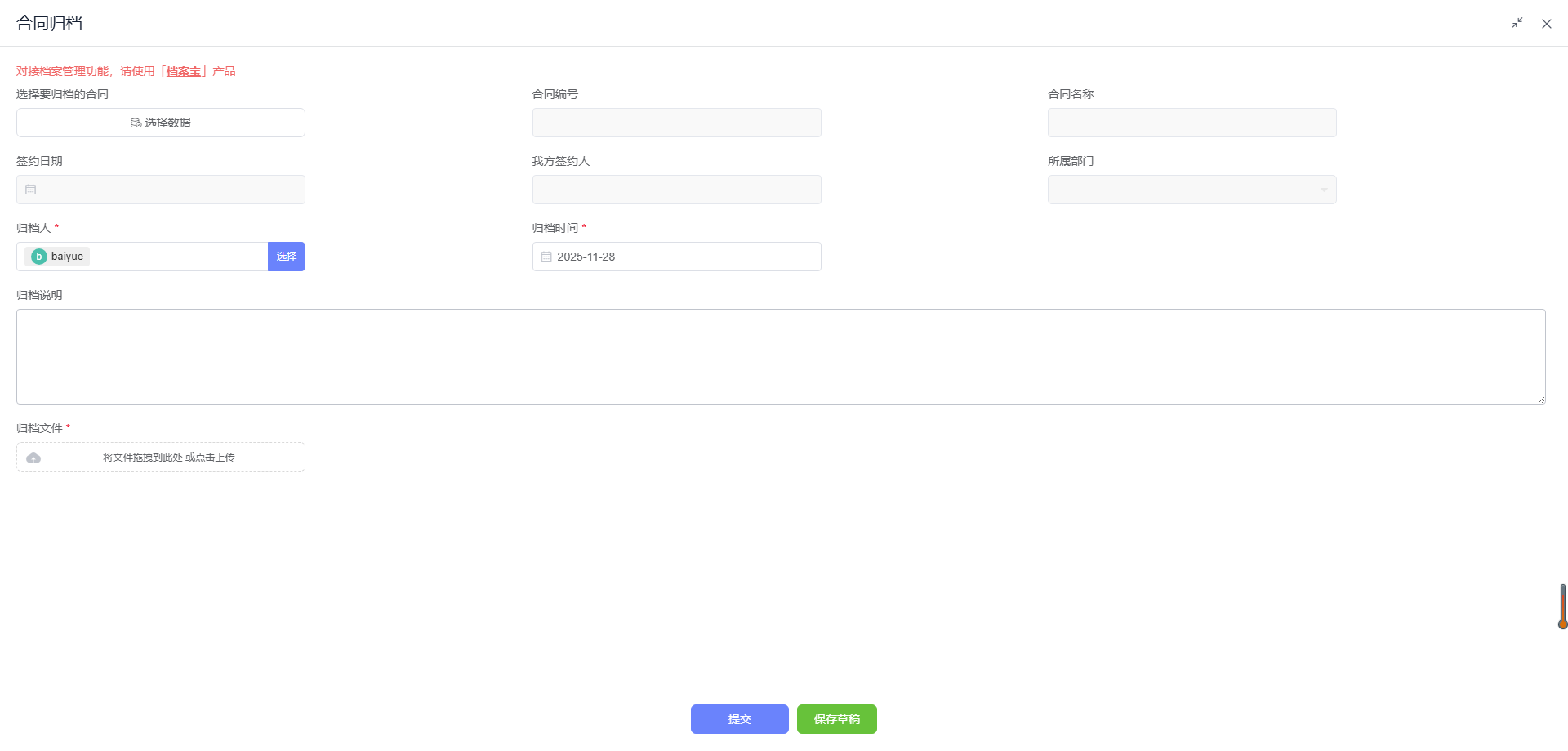Save the form via 保存草稿
This screenshot has height=751, width=1568.
click(x=836, y=719)
